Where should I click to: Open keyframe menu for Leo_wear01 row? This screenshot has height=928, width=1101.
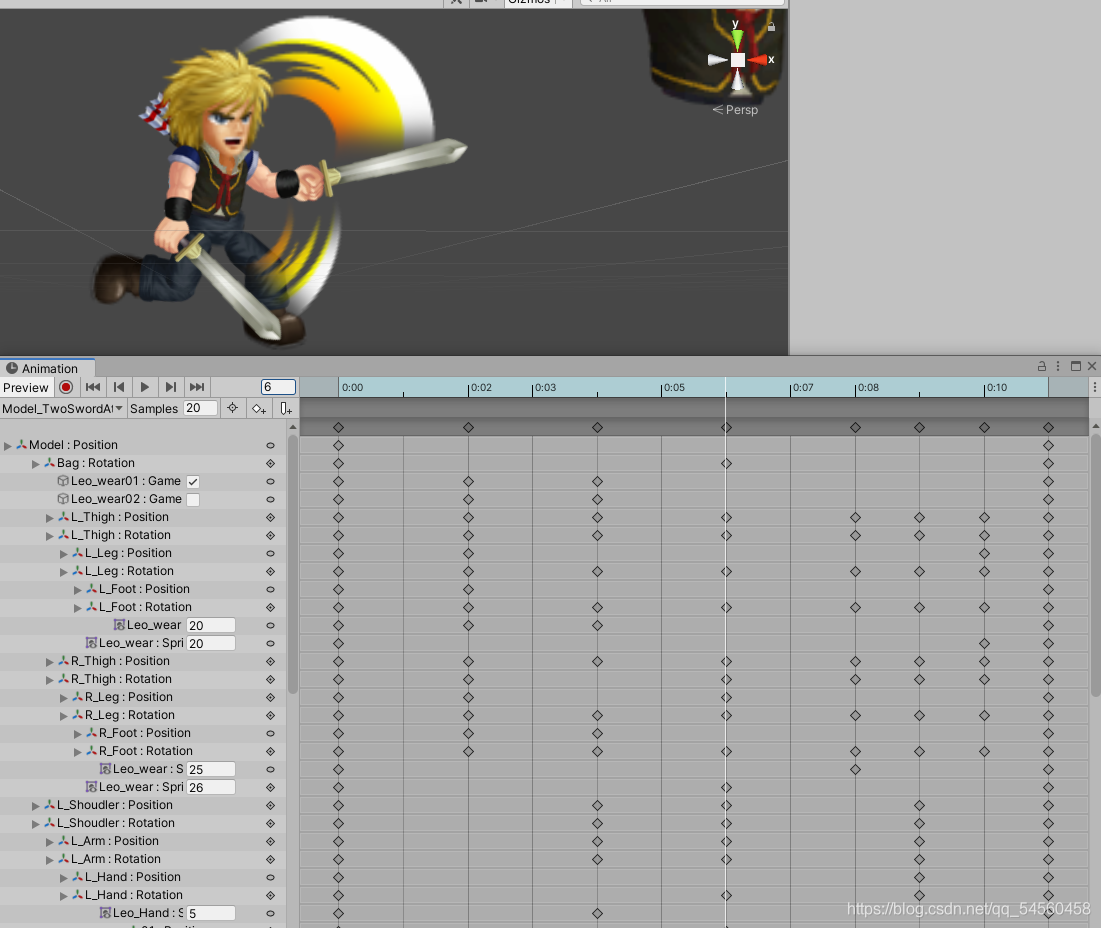point(270,482)
